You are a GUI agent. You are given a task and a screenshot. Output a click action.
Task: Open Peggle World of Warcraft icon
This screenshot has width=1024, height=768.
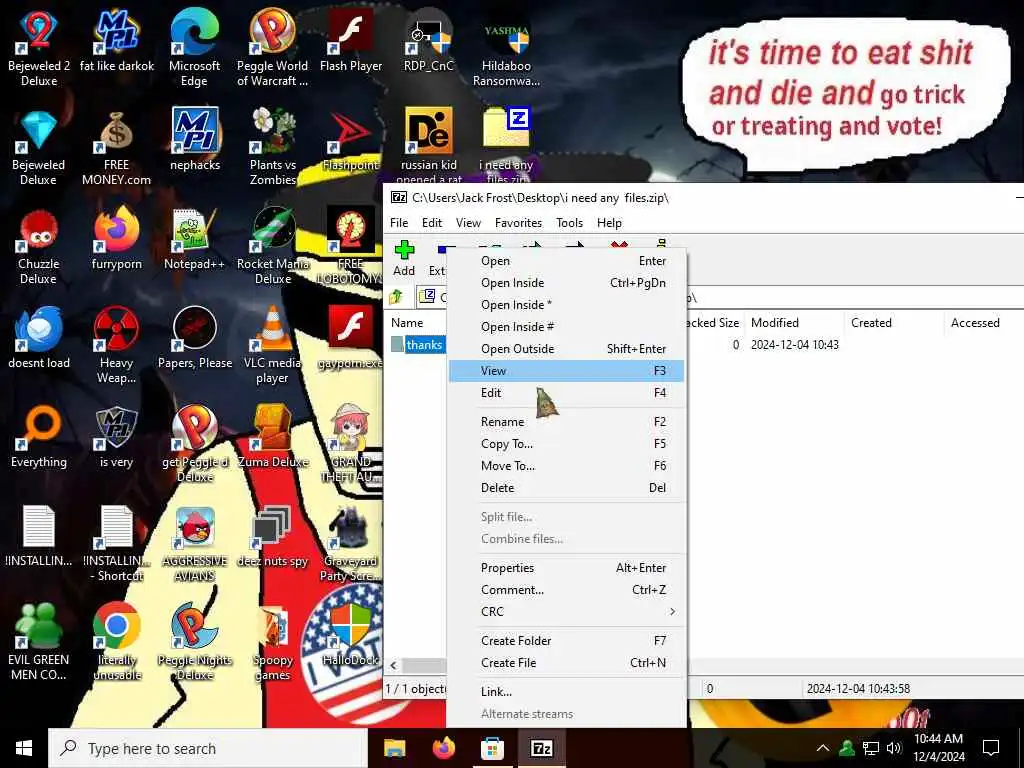pos(272,47)
